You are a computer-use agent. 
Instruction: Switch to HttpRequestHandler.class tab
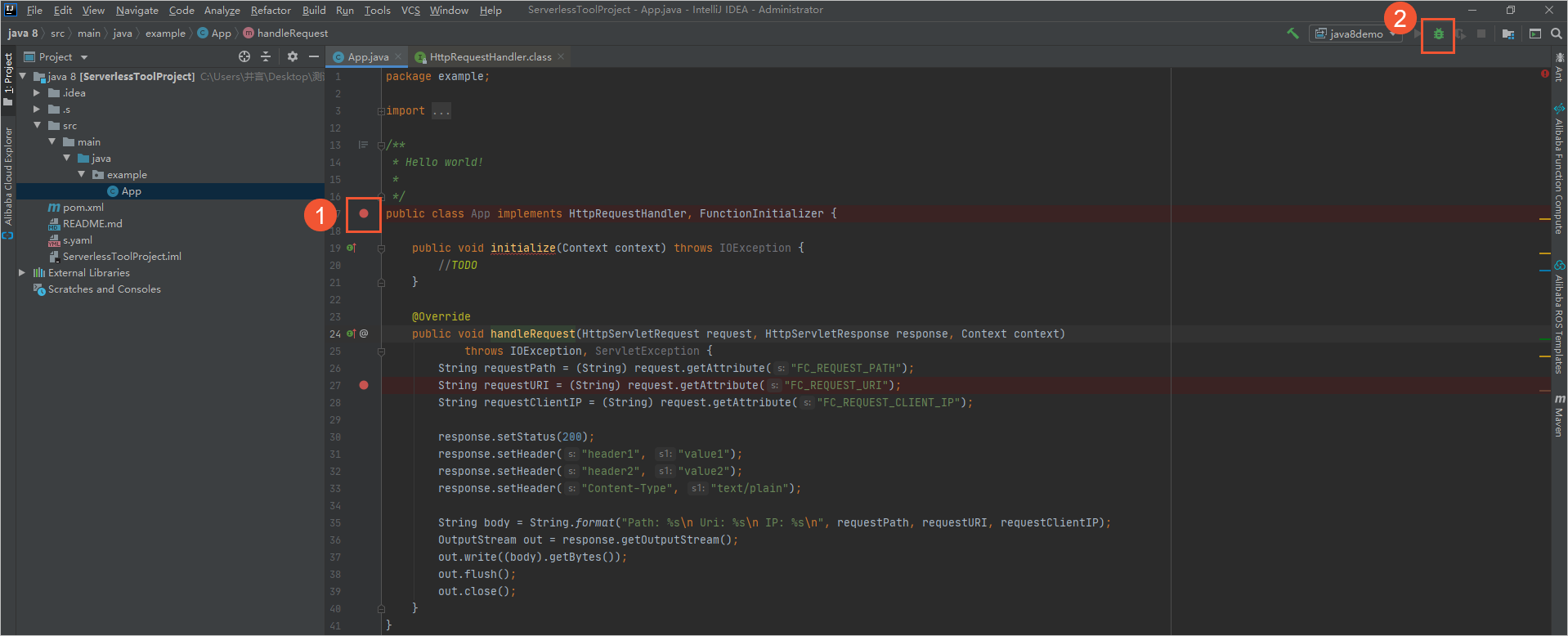point(491,57)
